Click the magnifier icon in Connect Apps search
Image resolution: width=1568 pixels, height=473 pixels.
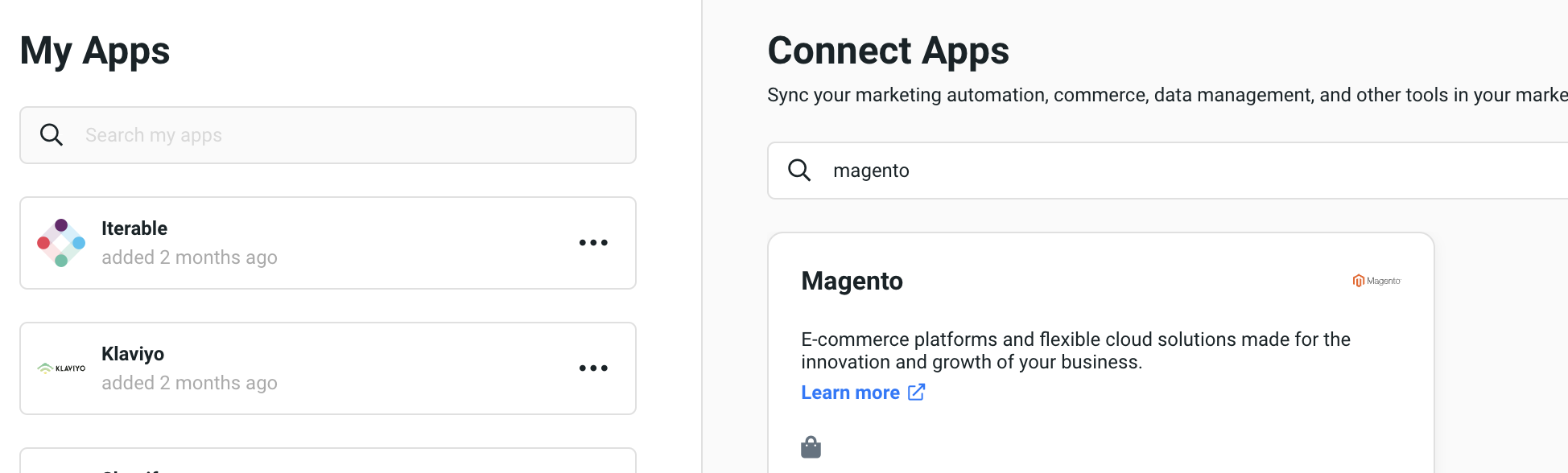[799, 171]
